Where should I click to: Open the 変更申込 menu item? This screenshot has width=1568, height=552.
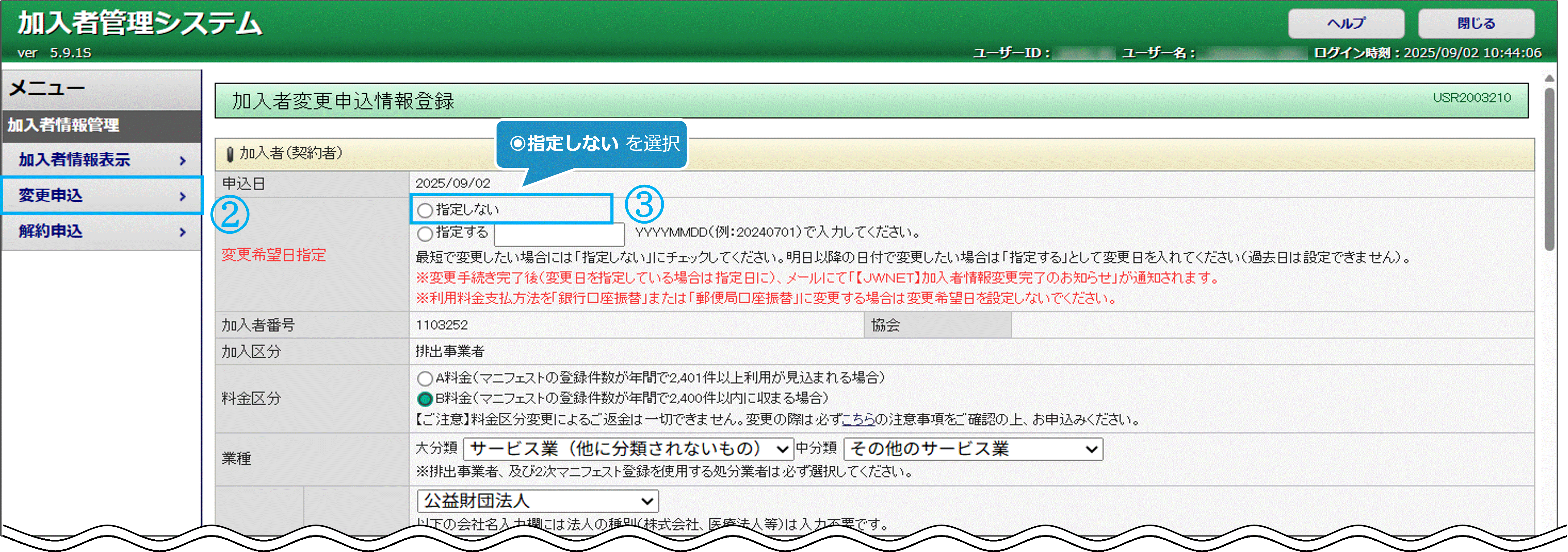pyautogui.click(x=51, y=196)
